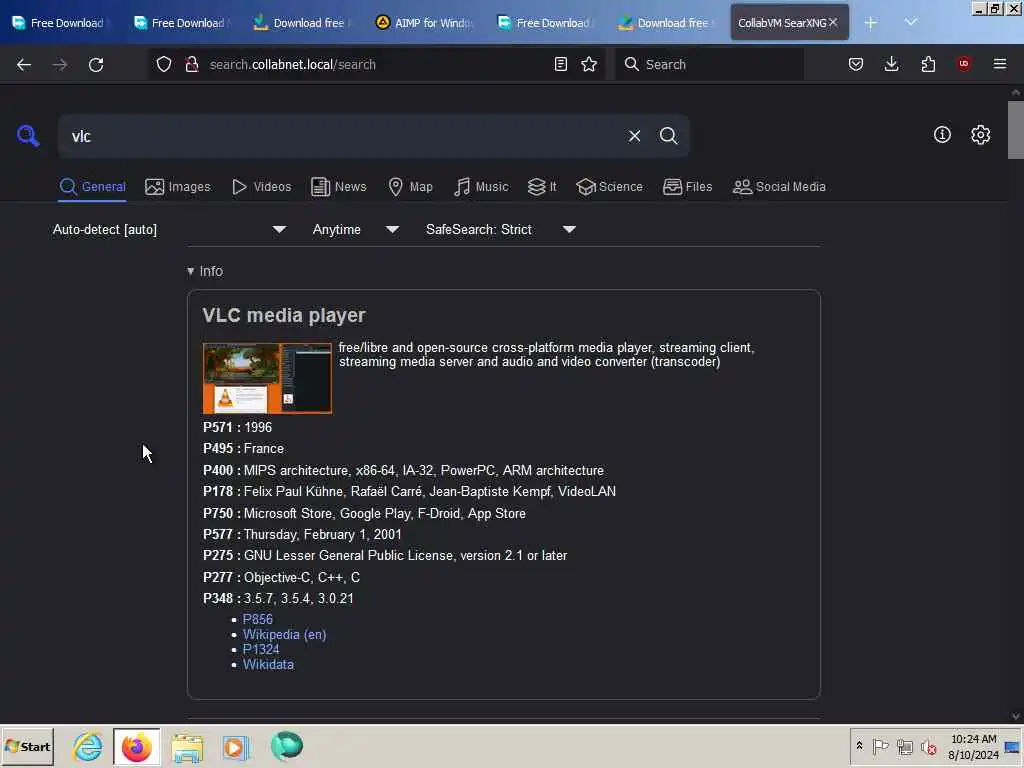
Task: Submit search with magnifier button
Action: click(x=668, y=136)
